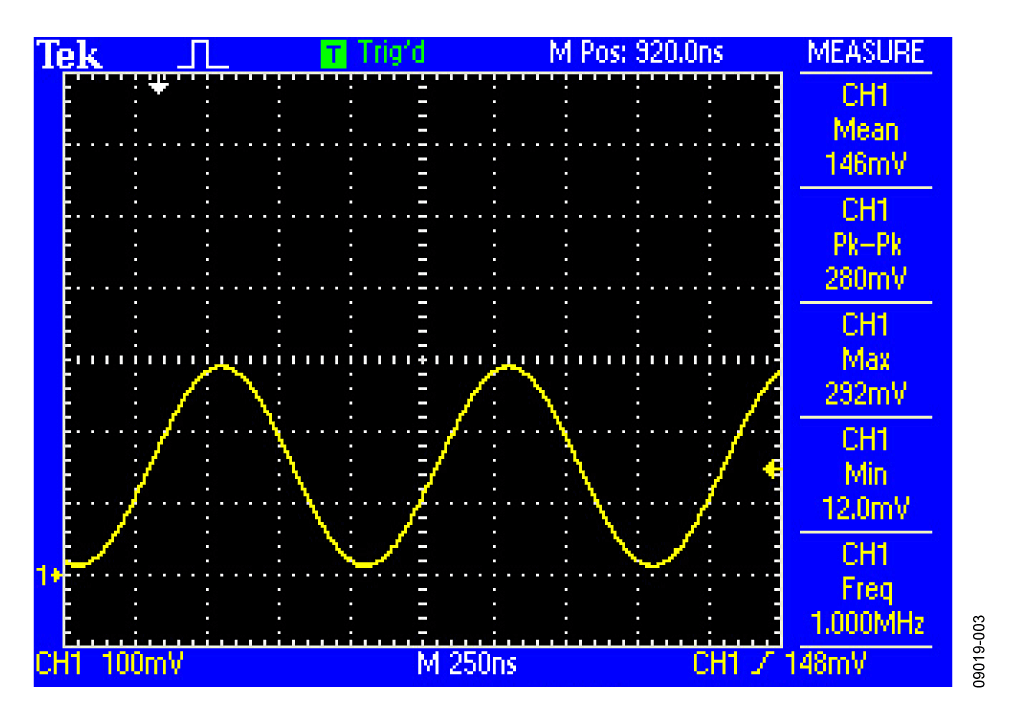Click the M 250ns timebase readout
1024x724 pixels.
click(x=466, y=663)
